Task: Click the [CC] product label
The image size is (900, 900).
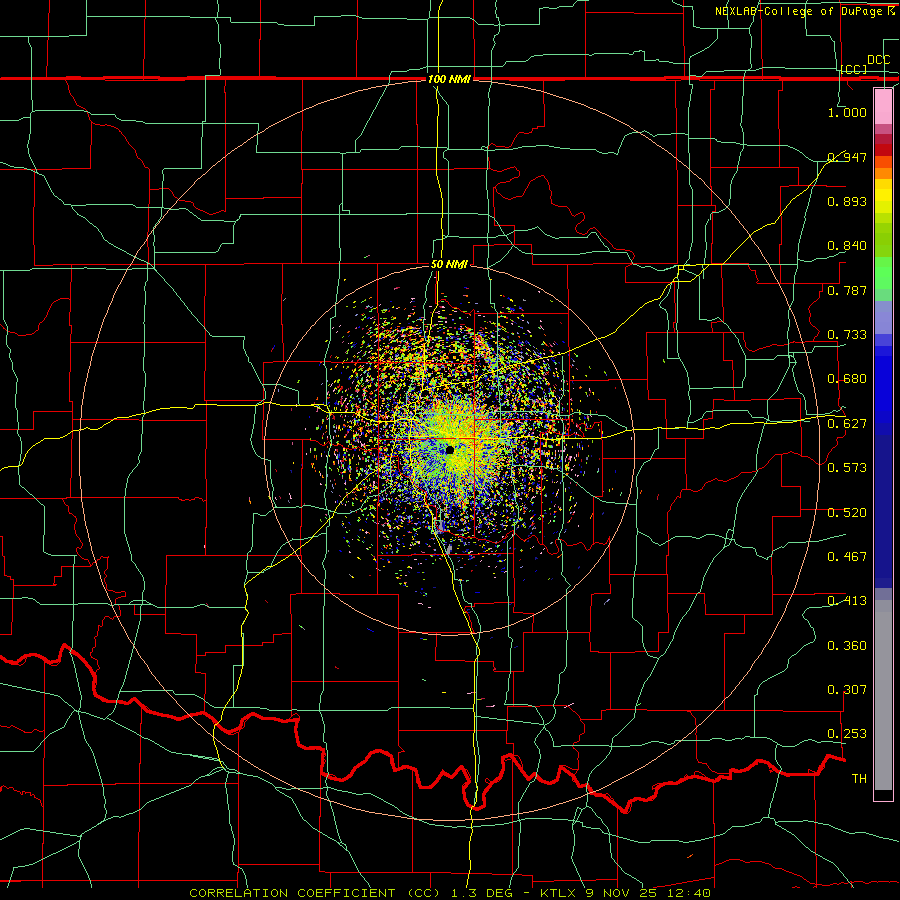Action: point(854,69)
